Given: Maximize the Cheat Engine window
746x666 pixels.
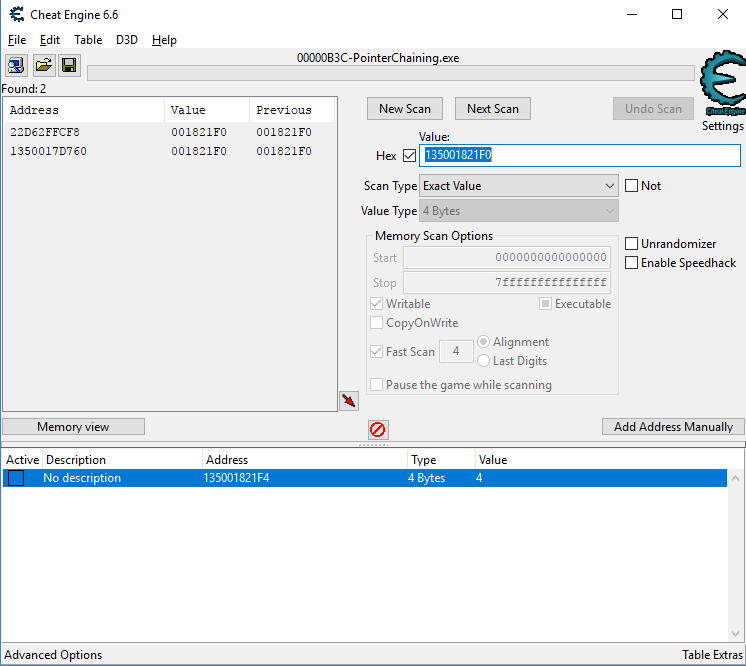Looking at the screenshot, I should (677, 14).
